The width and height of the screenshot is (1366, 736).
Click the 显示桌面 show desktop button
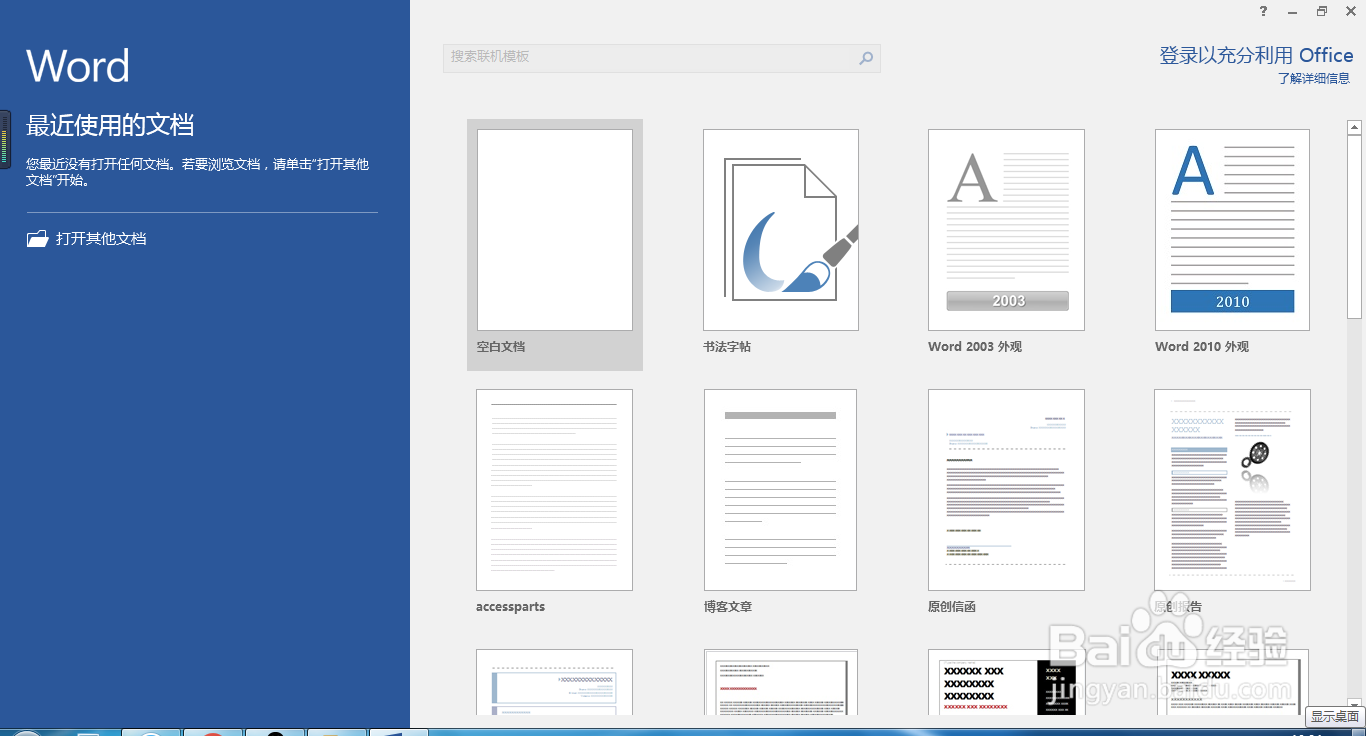[x=1335, y=717]
